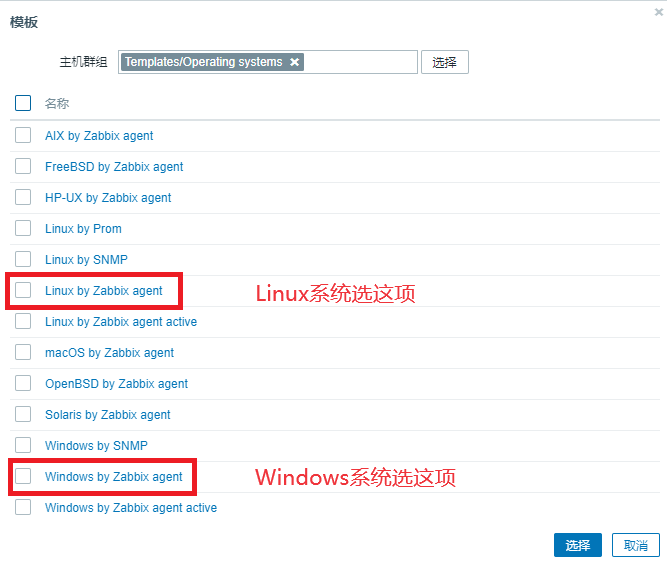The width and height of the screenshot is (667, 567).
Task: Open the host group selector with the 选择 button
Action: click(445, 62)
